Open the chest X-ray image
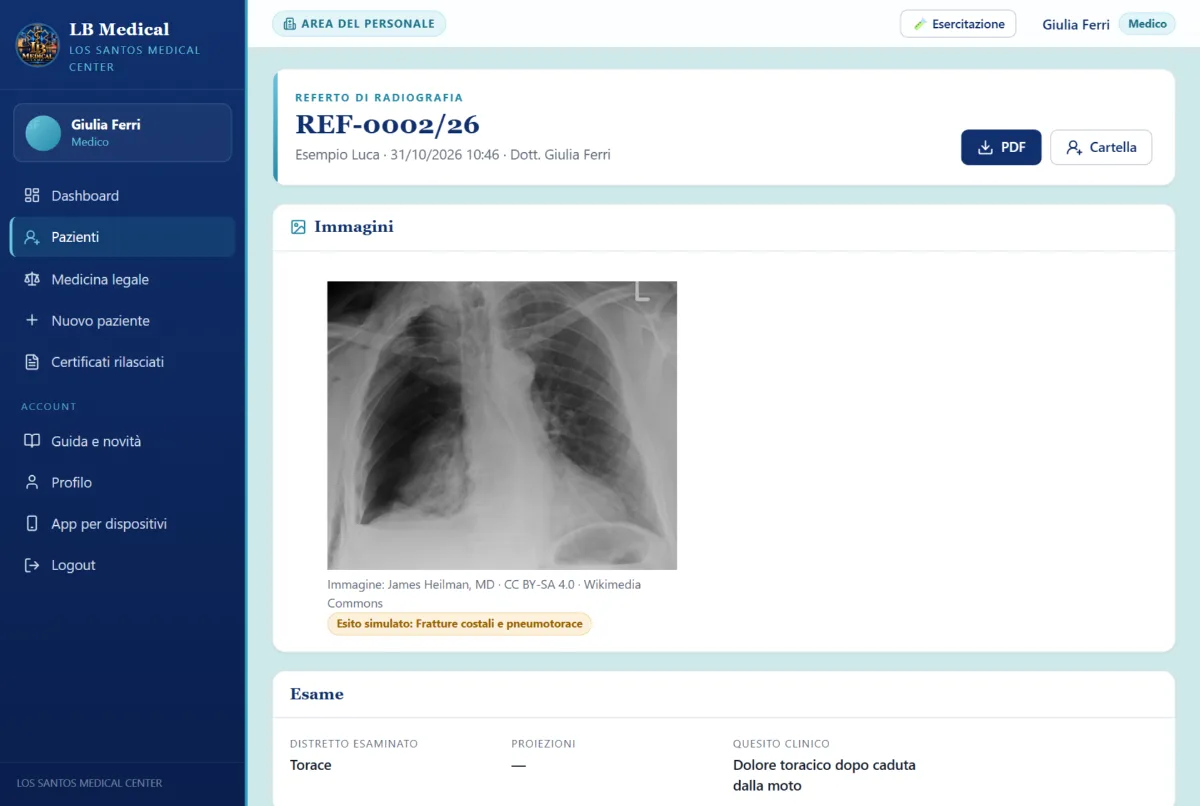This screenshot has width=1200, height=806. tap(502, 425)
